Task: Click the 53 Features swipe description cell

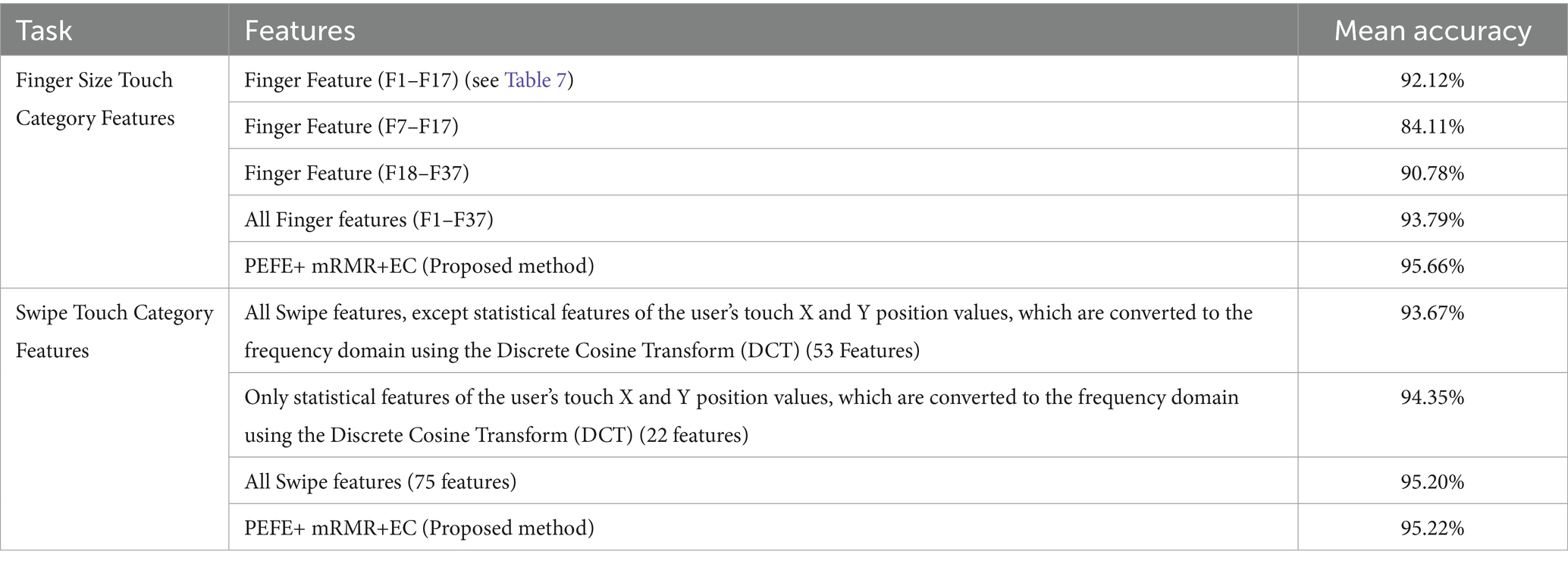Action: point(748,331)
